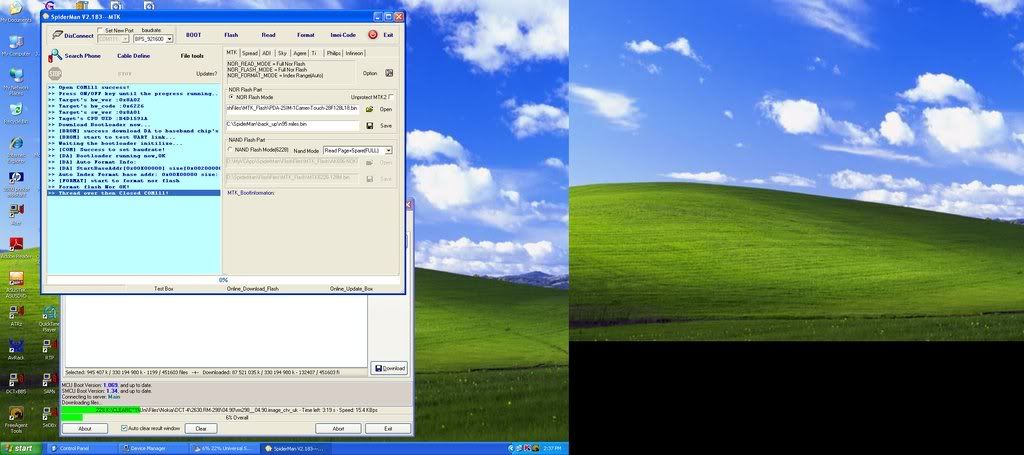Click the red Exit power icon
Screen dimensions: 1024x455
click(373, 35)
